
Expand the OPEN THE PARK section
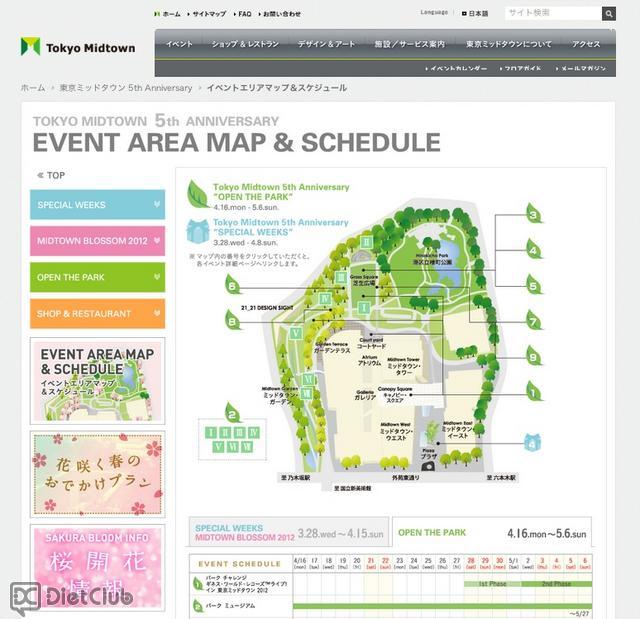coord(97,277)
